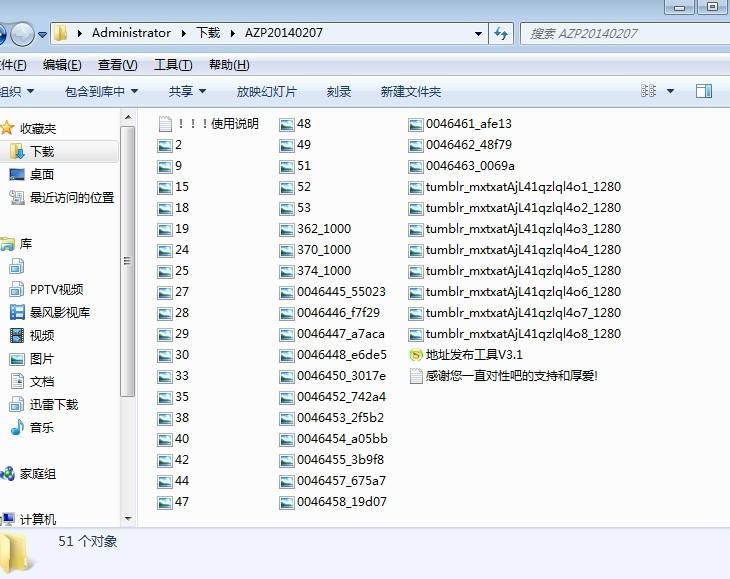Viewport: 730px width, 579px height.
Task: Open the 查看(V) menu
Action: click(117, 65)
